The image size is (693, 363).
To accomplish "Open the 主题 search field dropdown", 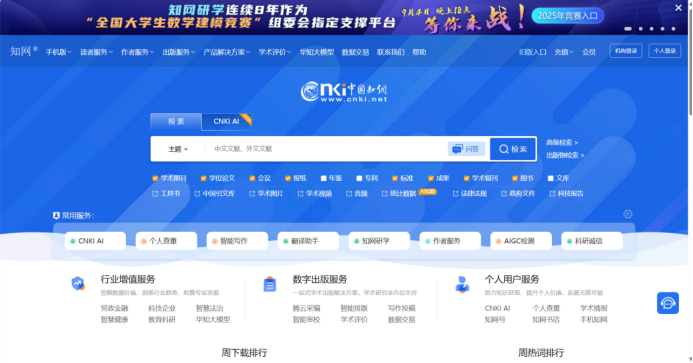I will [x=178, y=149].
